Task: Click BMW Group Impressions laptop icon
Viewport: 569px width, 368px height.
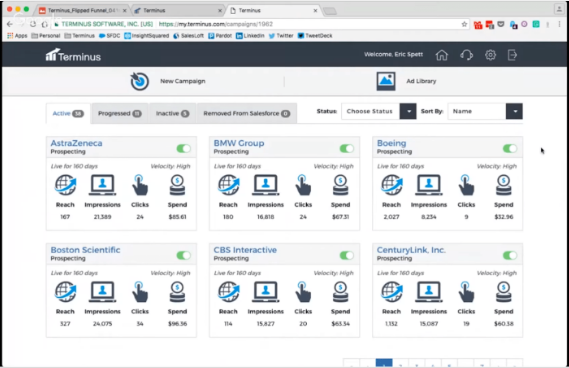Action: point(266,185)
